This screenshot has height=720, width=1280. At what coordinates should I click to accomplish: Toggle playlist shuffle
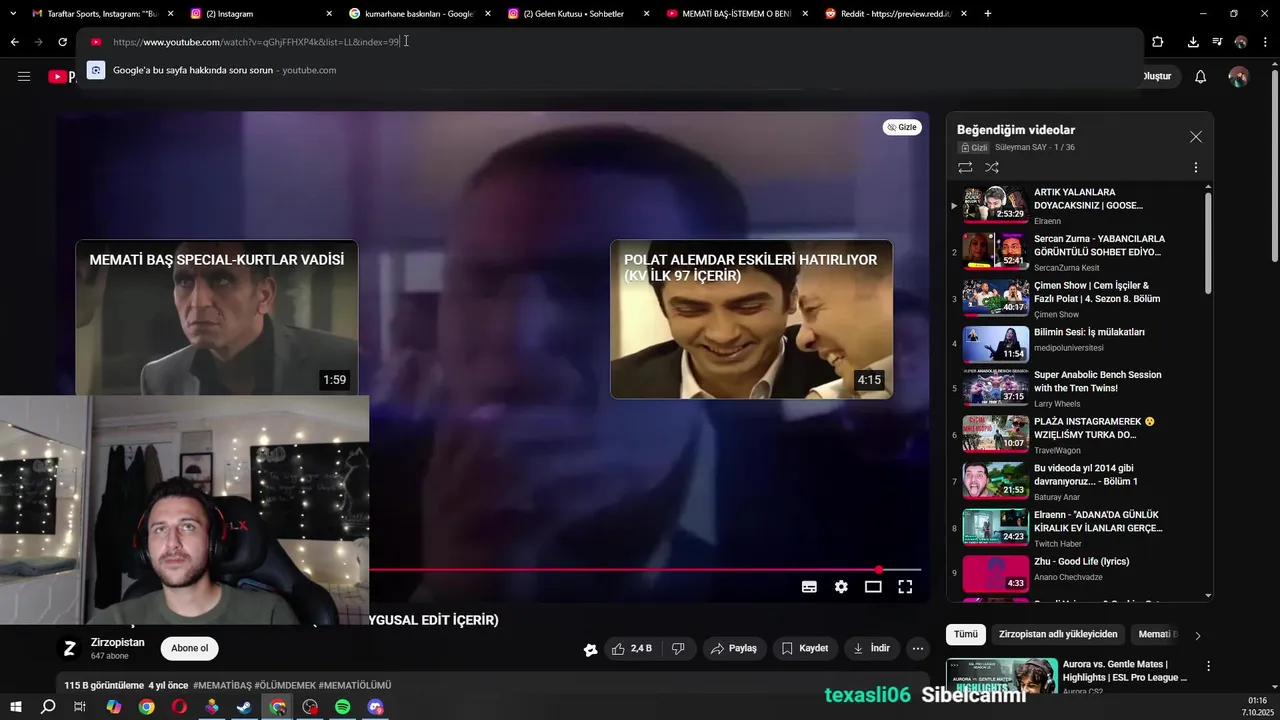tap(992, 168)
